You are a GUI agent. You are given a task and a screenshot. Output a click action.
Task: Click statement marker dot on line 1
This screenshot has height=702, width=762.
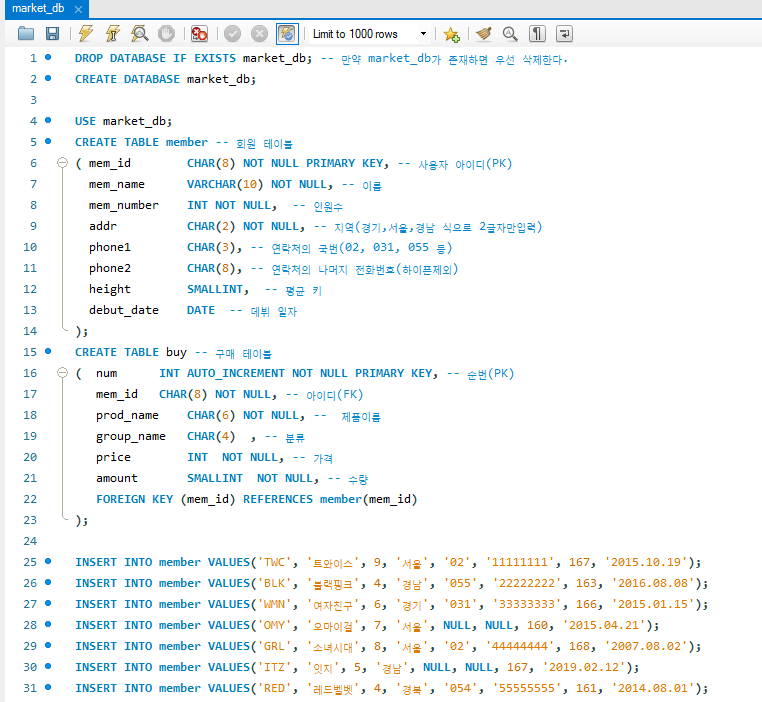pyautogui.click(x=48, y=57)
